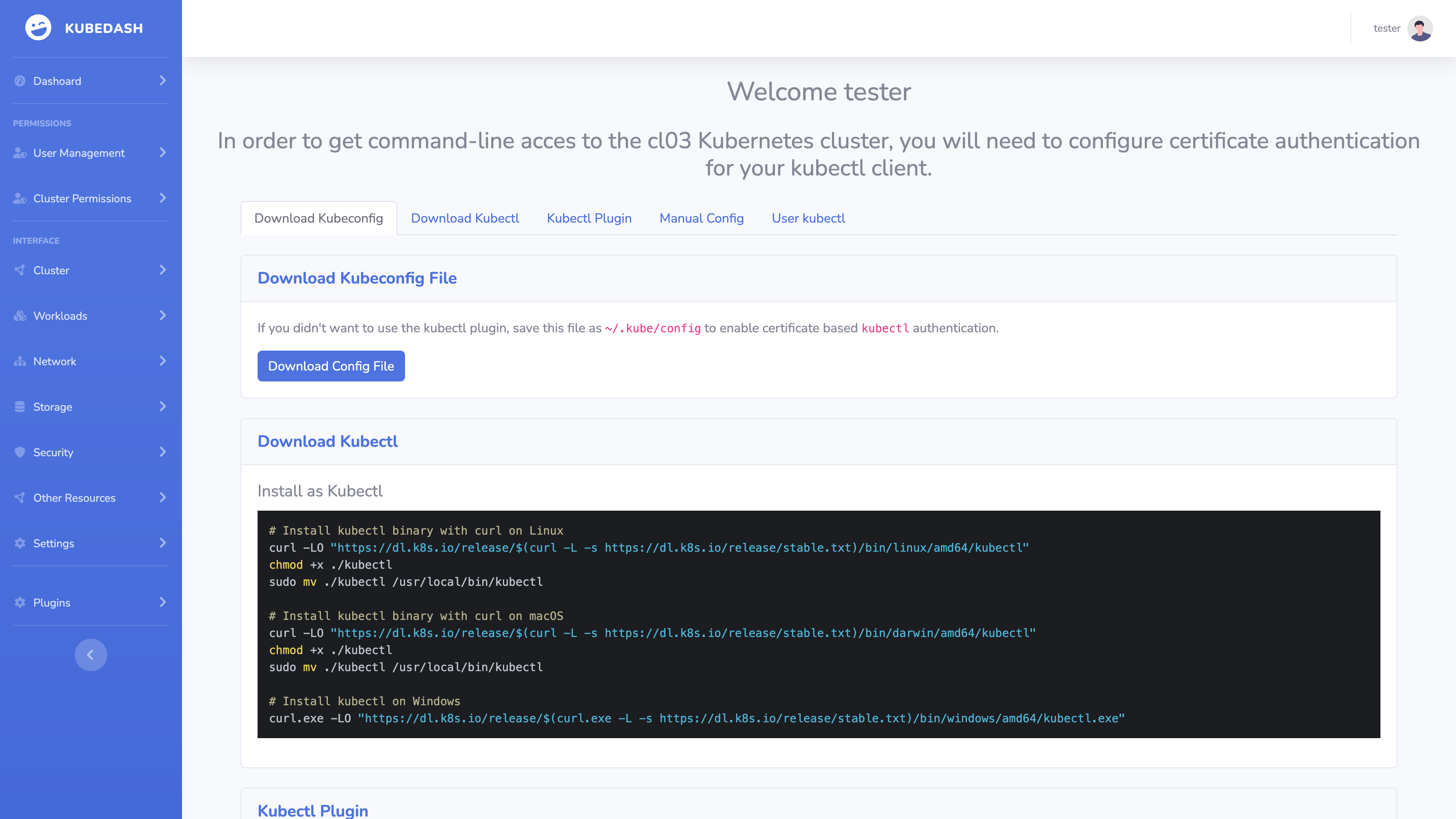Click the KubeDash smiley logo icon
Screen dimensions: 1456x819
pyautogui.click(x=38, y=28)
